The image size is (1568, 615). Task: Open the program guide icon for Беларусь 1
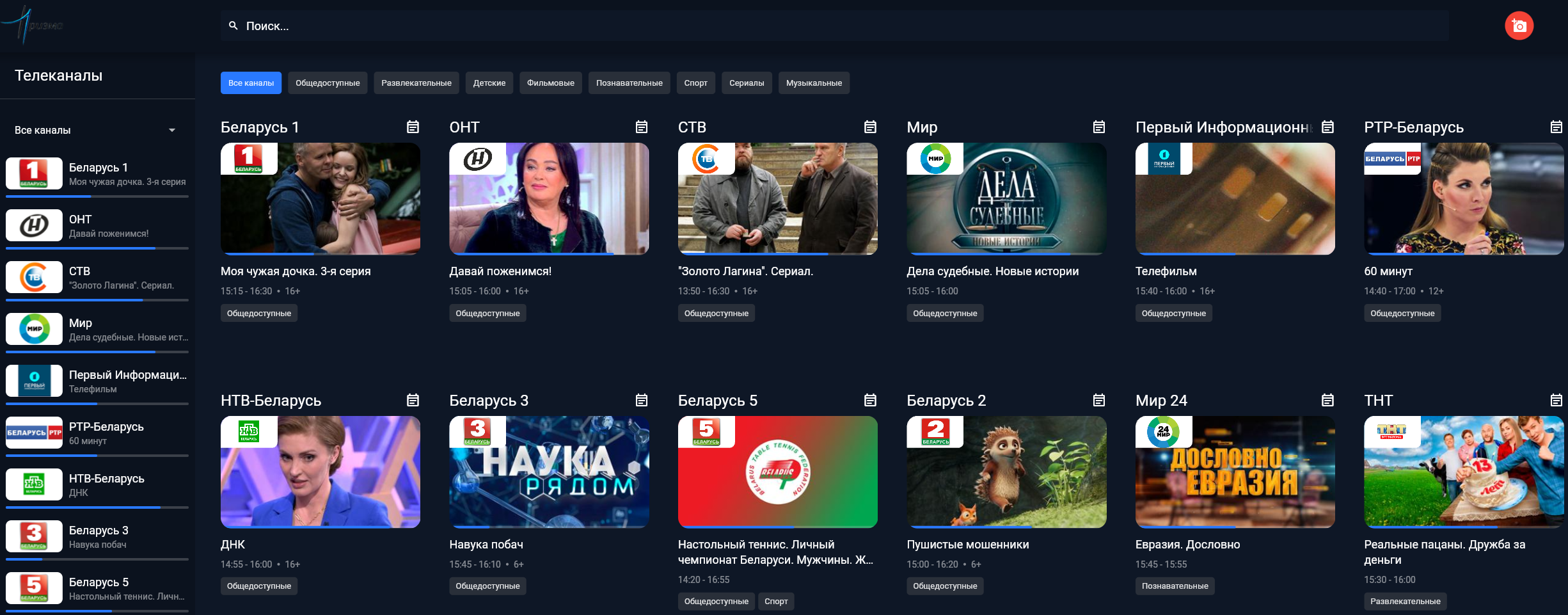[413, 127]
